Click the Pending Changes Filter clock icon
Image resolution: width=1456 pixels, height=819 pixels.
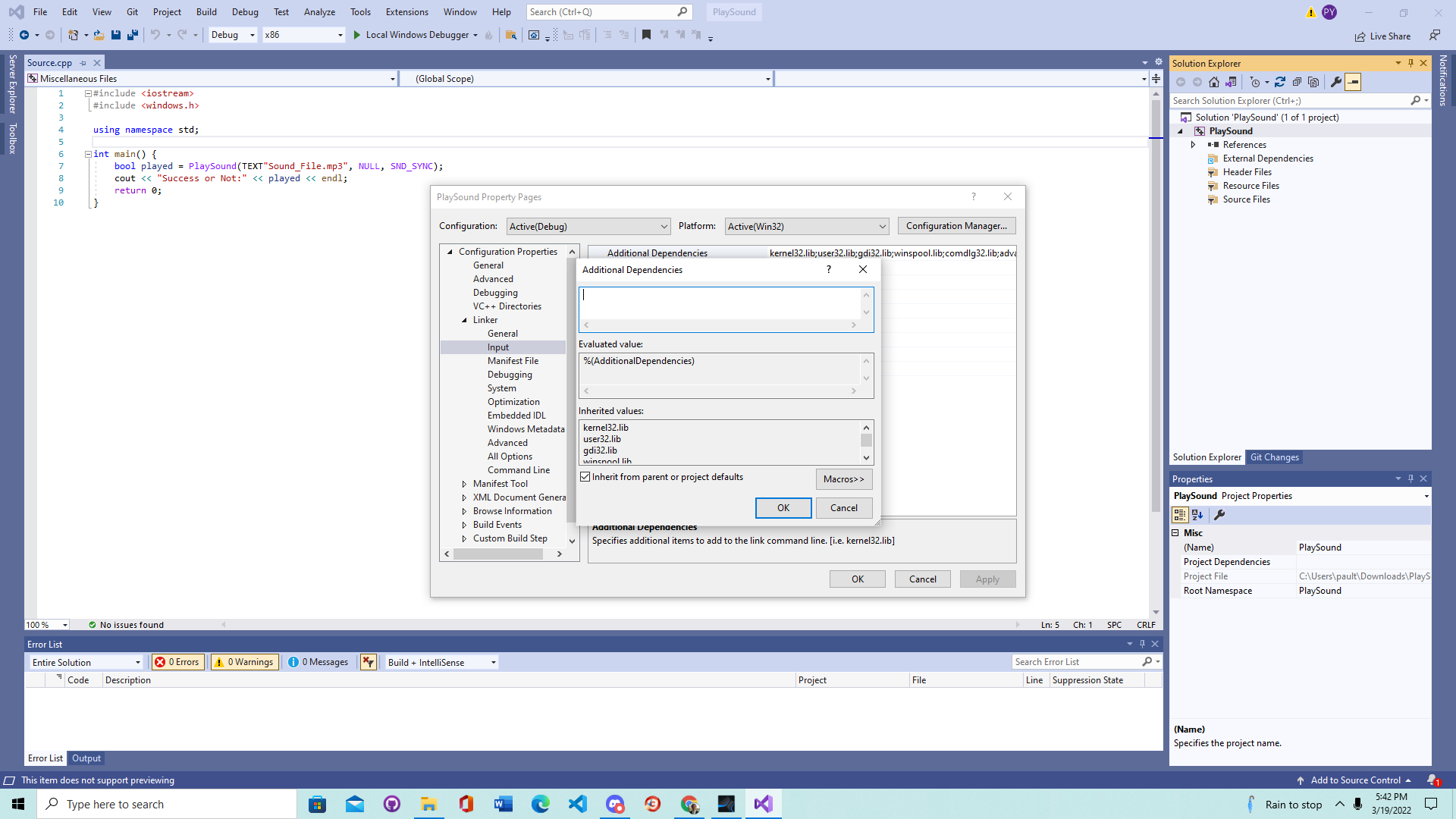point(1255,82)
